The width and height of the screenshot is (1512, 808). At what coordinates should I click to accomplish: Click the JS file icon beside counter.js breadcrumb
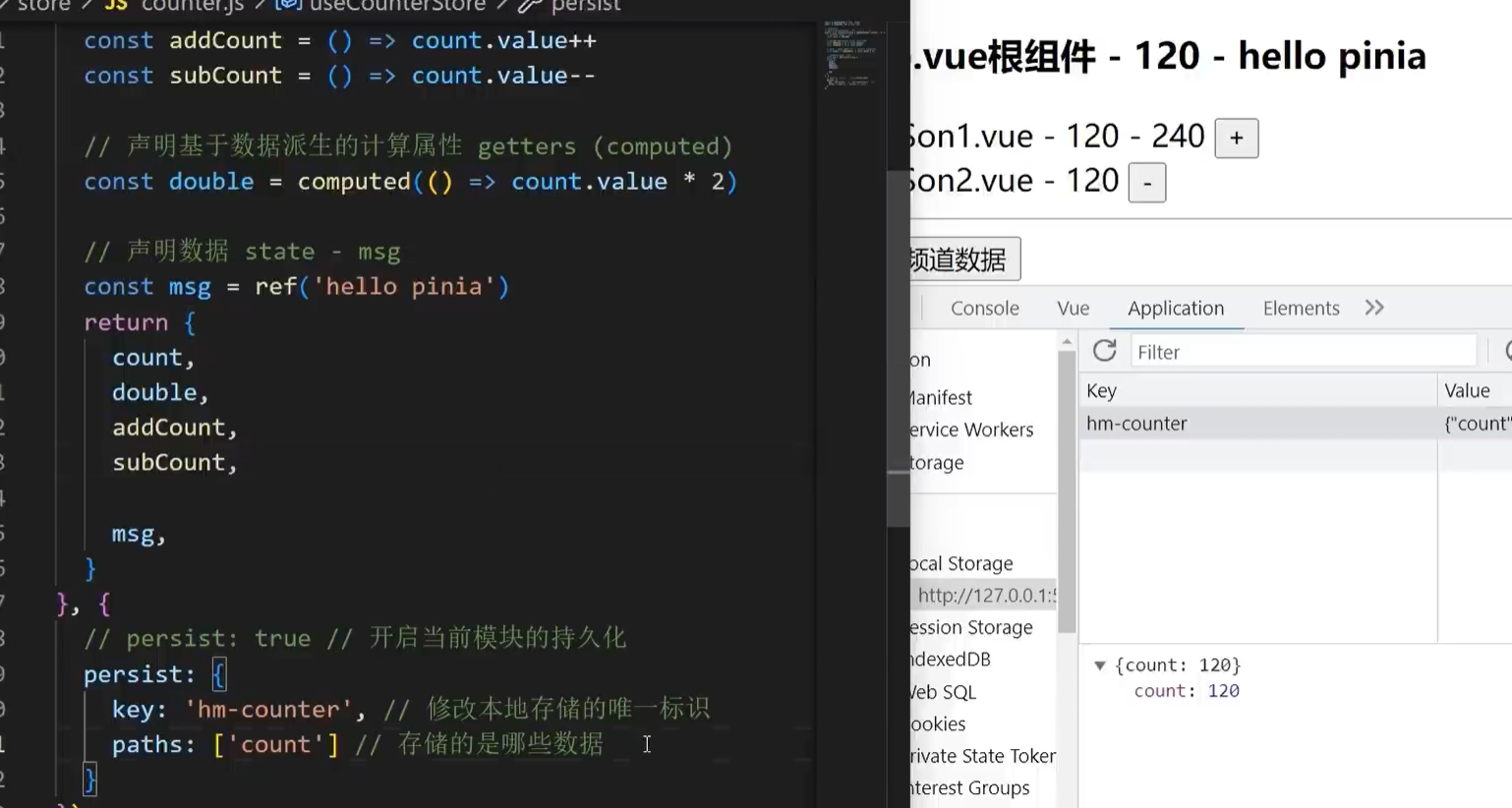point(116,7)
